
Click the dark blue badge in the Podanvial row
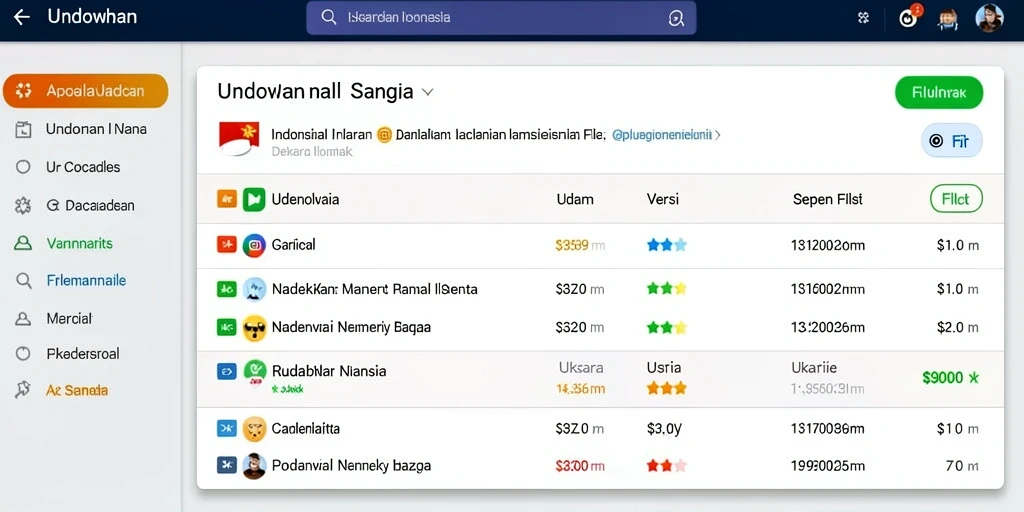pos(226,465)
